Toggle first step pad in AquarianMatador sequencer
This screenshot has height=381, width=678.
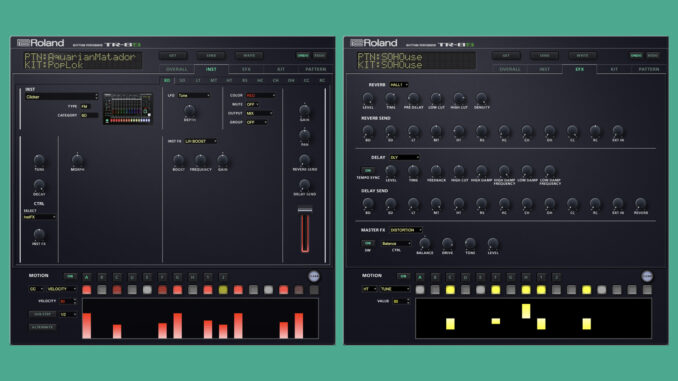(86, 290)
